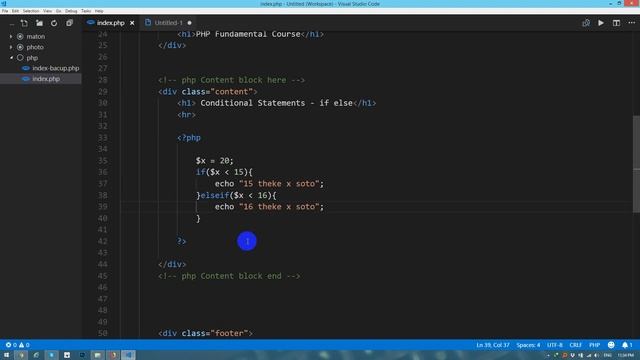The height and width of the screenshot is (360, 640).
Task: Click the taskbar clock
Action: click(626, 356)
